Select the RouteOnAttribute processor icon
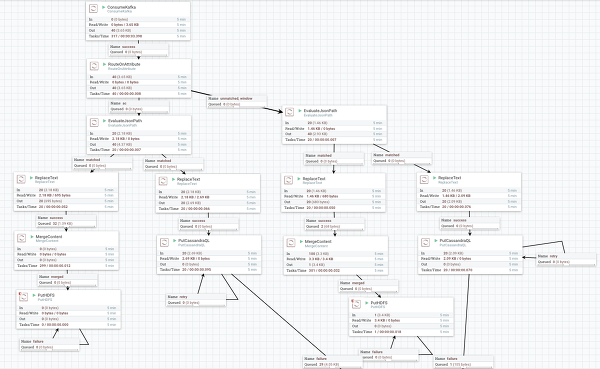This screenshot has width=600, height=369. click(x=94, y=65)
